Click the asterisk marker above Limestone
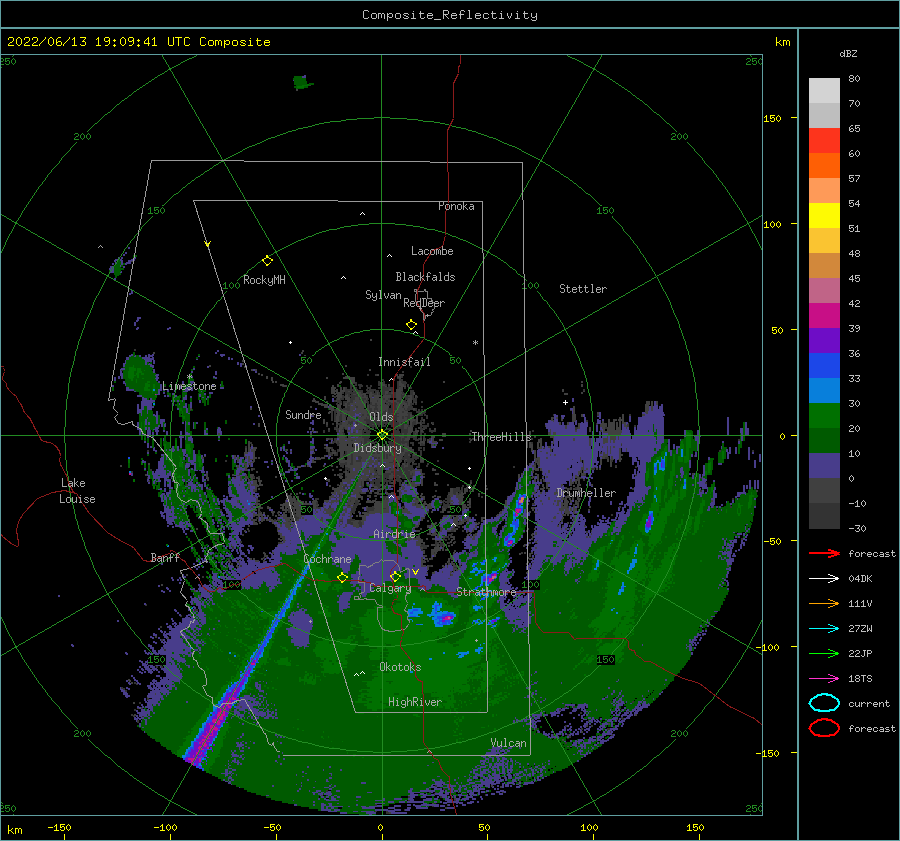This screenshot has width=900, height=841. click(189, 377)
